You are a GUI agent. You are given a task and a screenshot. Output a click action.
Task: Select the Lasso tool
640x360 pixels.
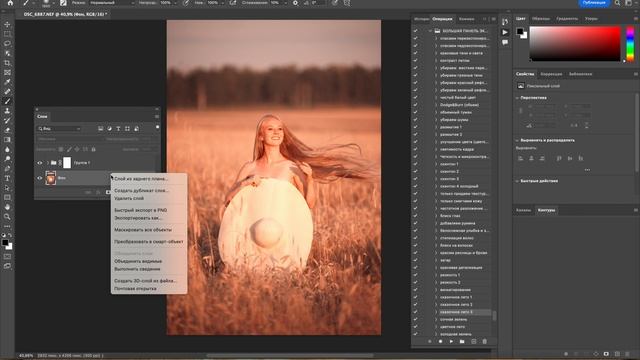[x=7, y=44]
